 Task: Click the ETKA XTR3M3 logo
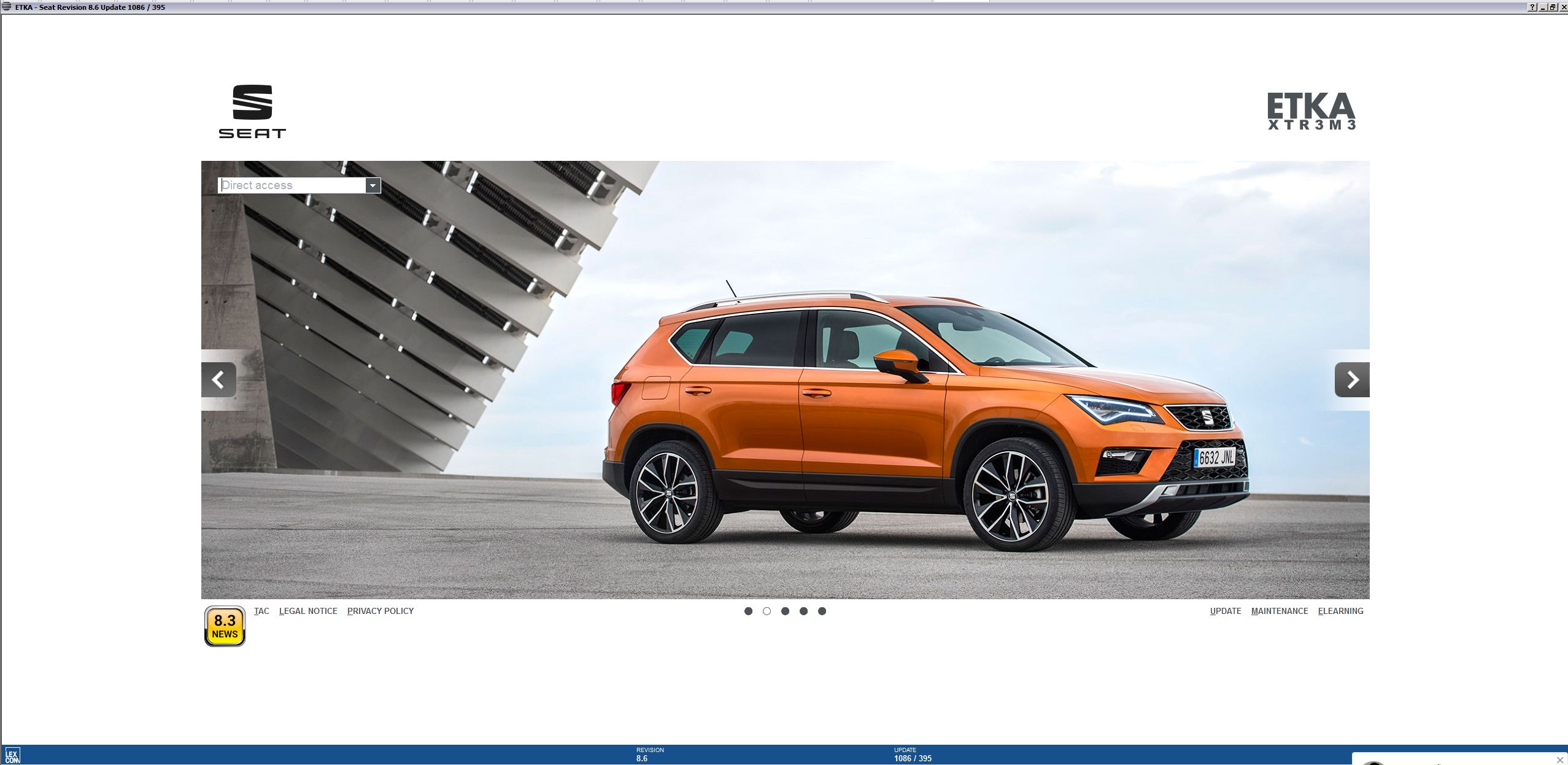click(1311, 111)
